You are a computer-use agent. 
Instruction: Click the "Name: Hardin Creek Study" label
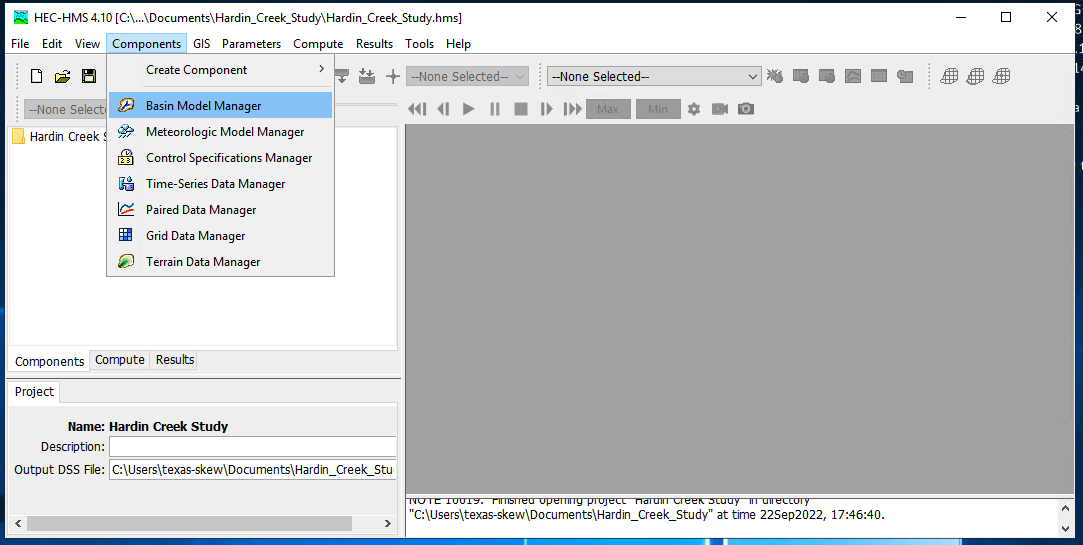click(x=148, y=426)
